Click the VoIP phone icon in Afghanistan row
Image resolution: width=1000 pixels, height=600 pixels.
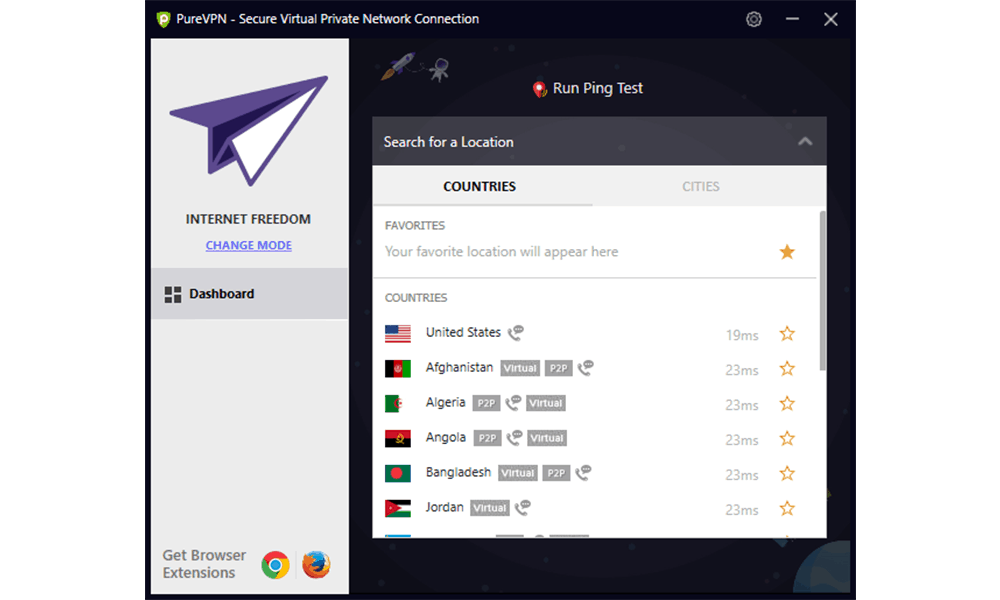(x=585, y=368)
